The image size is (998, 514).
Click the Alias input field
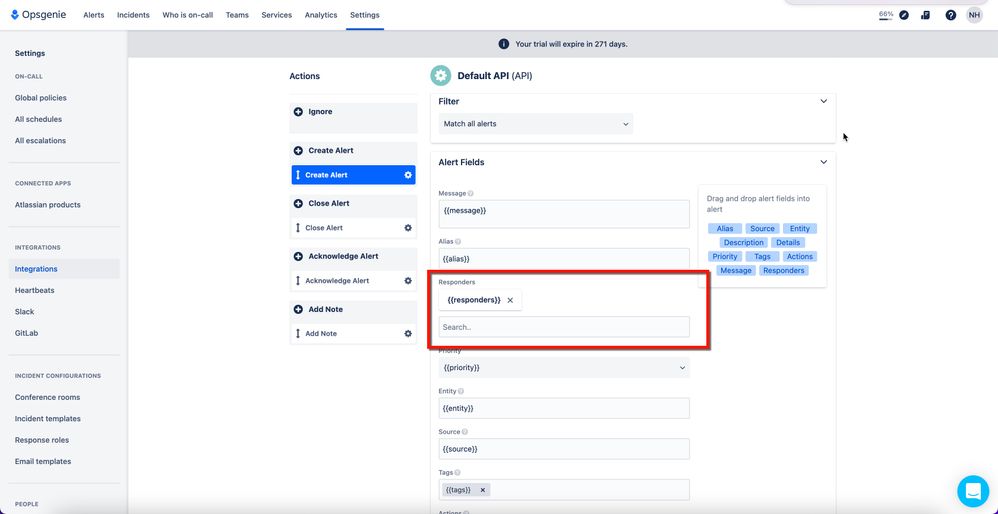coord(564,259)
